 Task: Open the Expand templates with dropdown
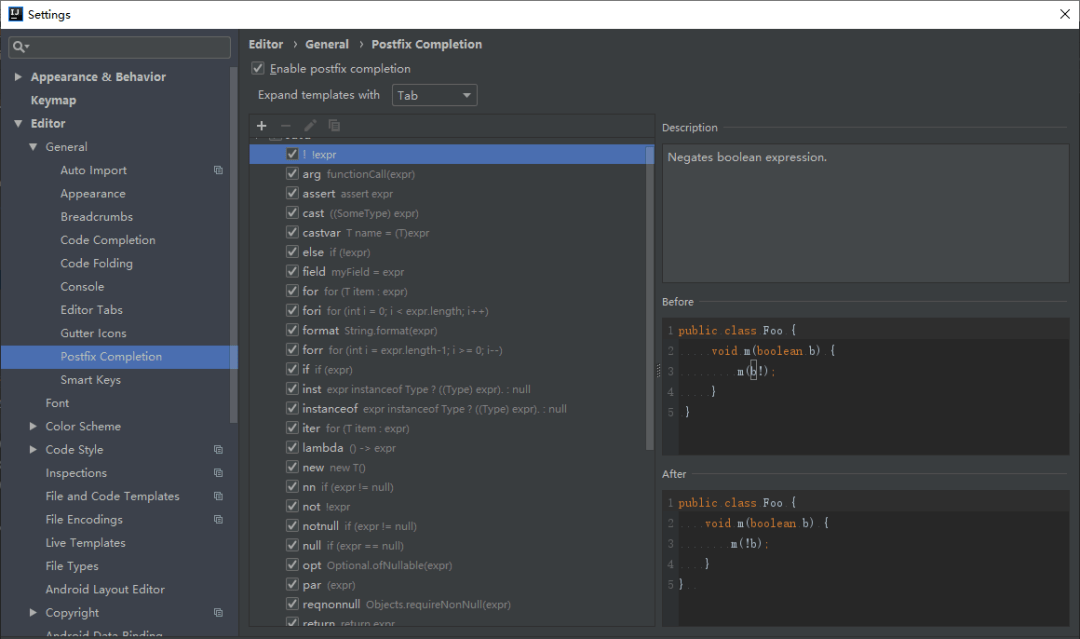point(435,95)
